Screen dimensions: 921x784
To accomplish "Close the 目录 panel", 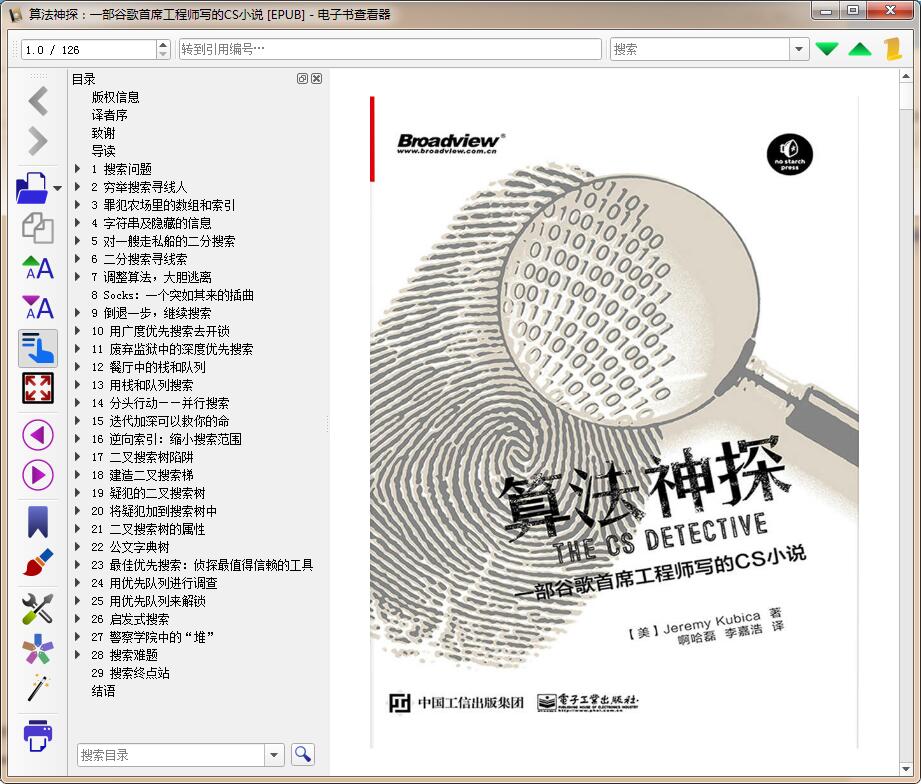I will click(317, 79).
